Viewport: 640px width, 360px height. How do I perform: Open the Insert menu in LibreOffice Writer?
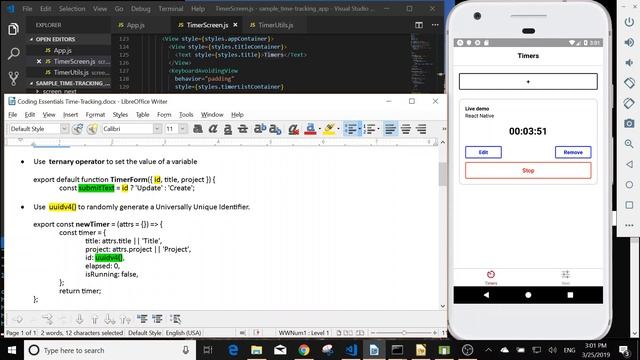click(x=70, y=115)
